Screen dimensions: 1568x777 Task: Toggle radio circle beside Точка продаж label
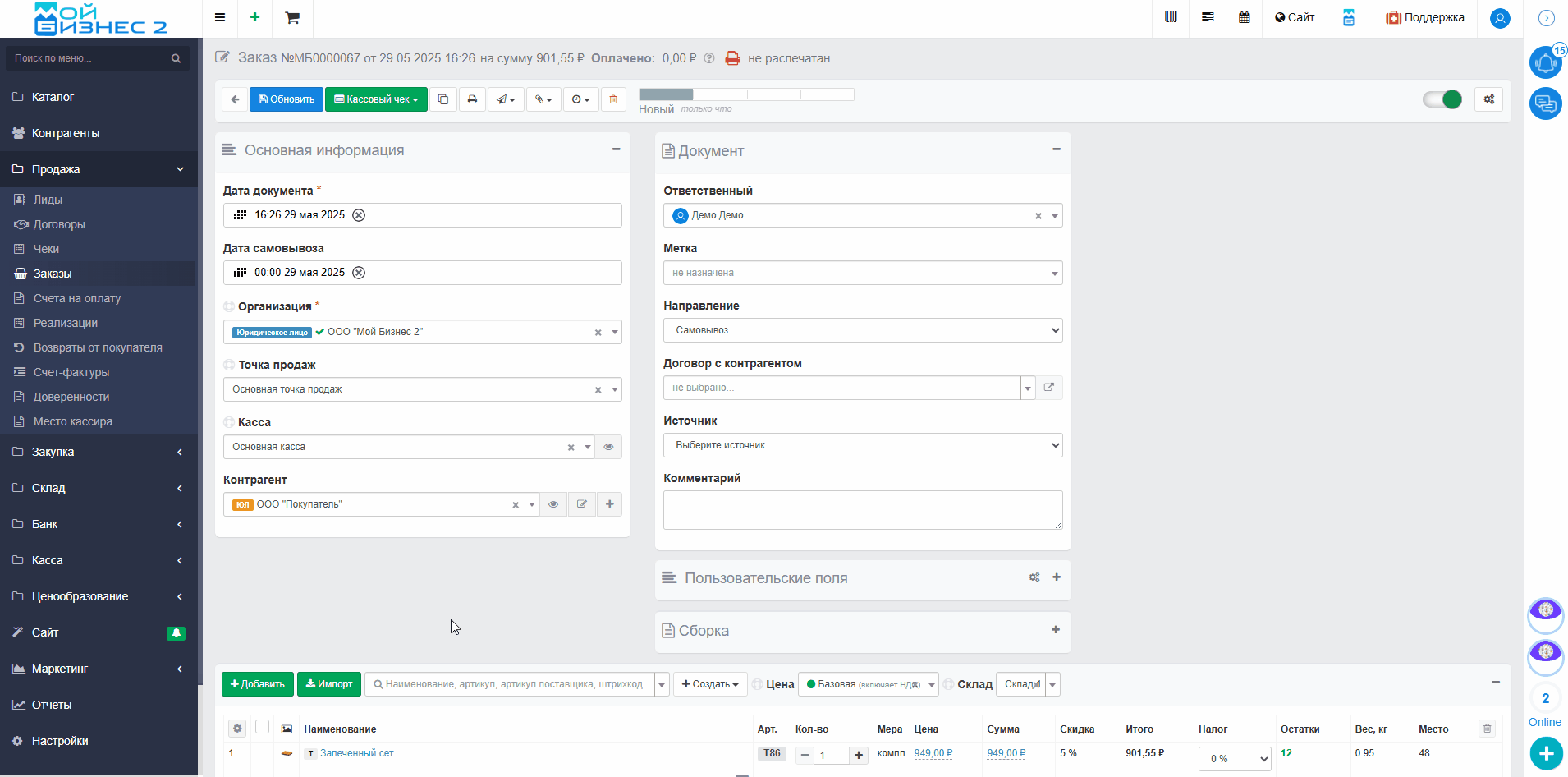pos(229,365)
